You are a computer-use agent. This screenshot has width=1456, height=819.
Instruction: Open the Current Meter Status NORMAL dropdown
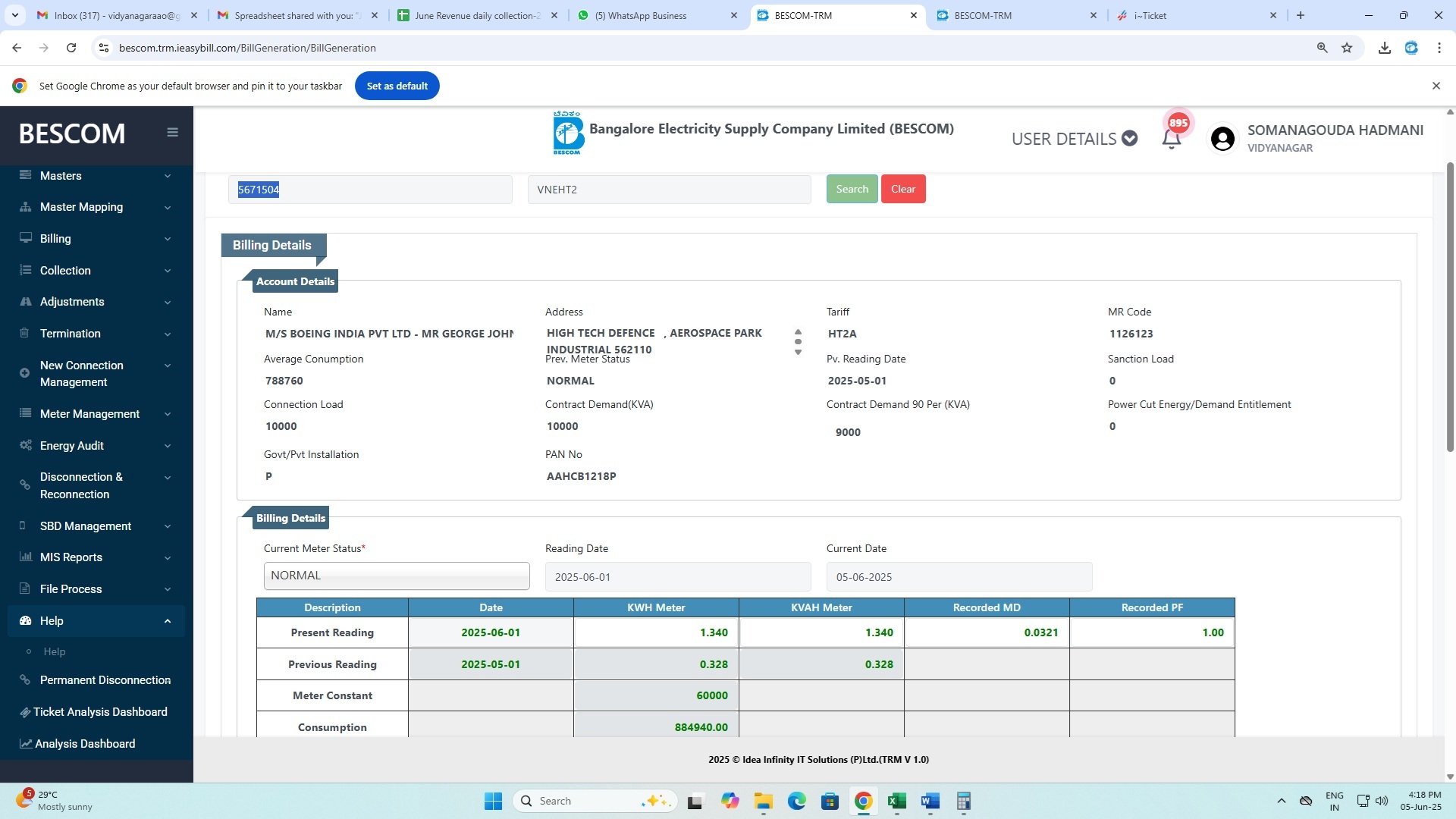[x=397, y=576]
